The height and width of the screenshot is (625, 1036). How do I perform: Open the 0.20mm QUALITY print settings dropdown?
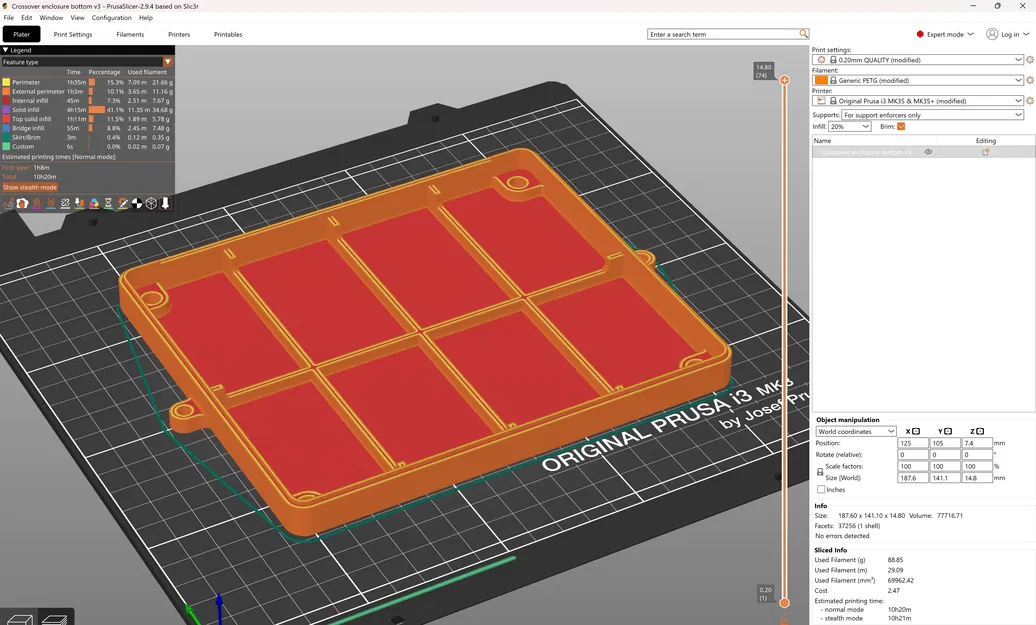point(918,60)
